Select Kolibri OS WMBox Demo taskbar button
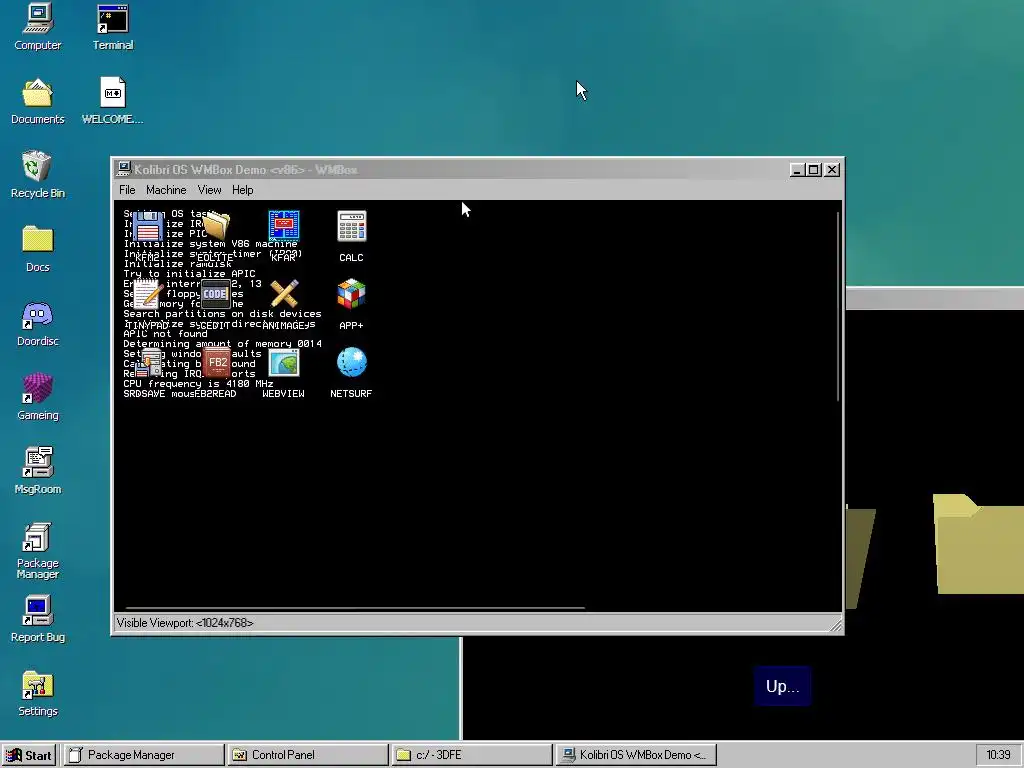 pyautogui.click(x=635, y=755)
